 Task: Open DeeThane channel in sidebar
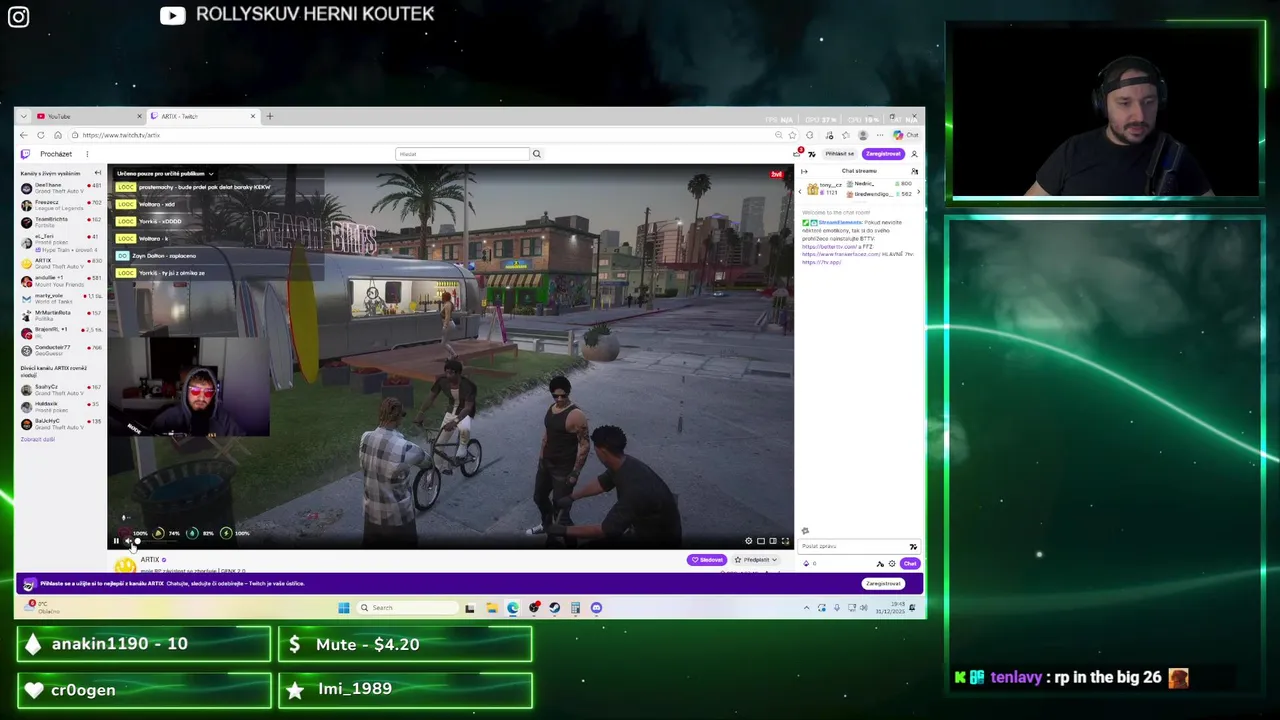[60, 187]
